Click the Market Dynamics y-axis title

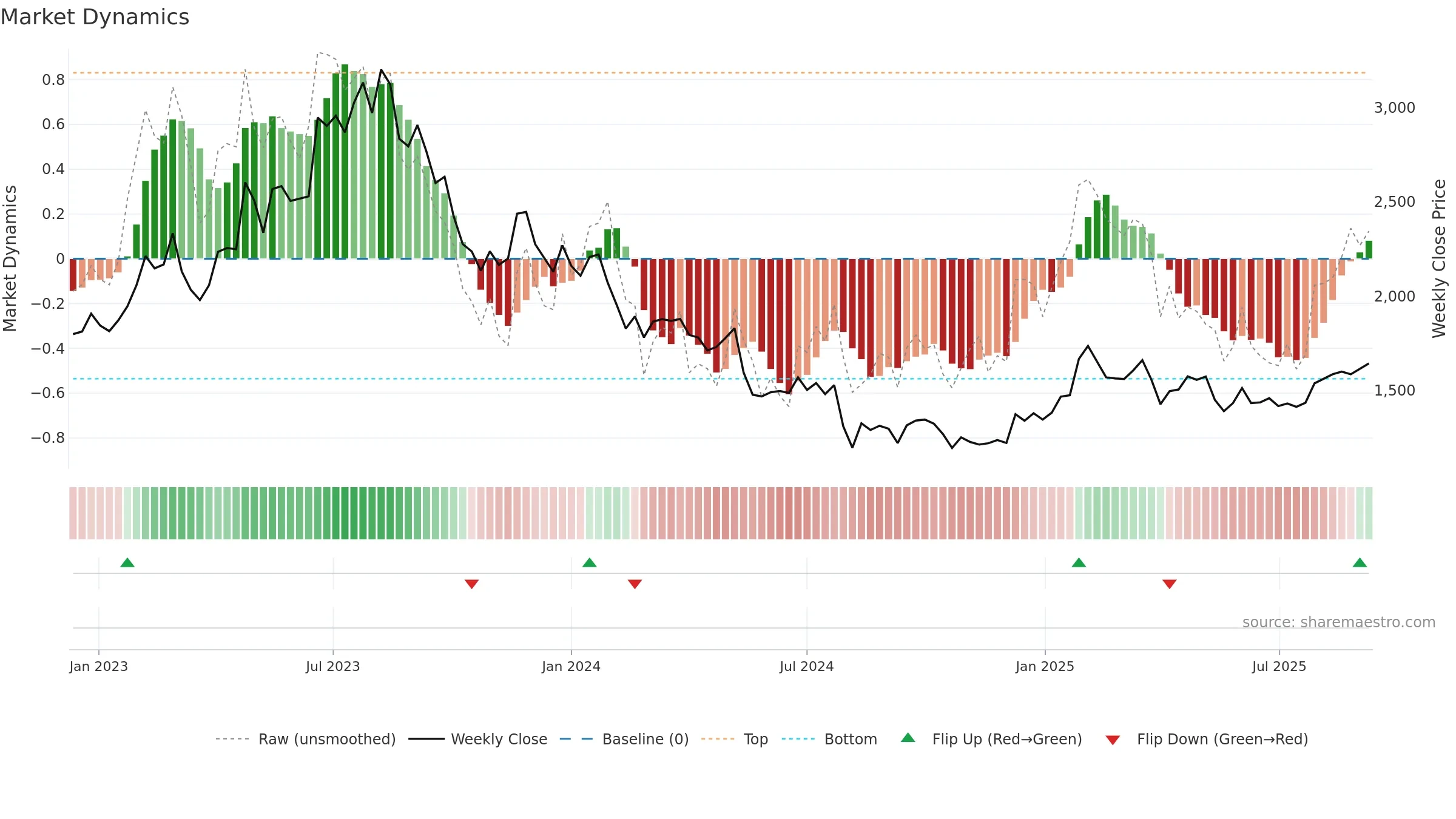click(x=10, y=258)
